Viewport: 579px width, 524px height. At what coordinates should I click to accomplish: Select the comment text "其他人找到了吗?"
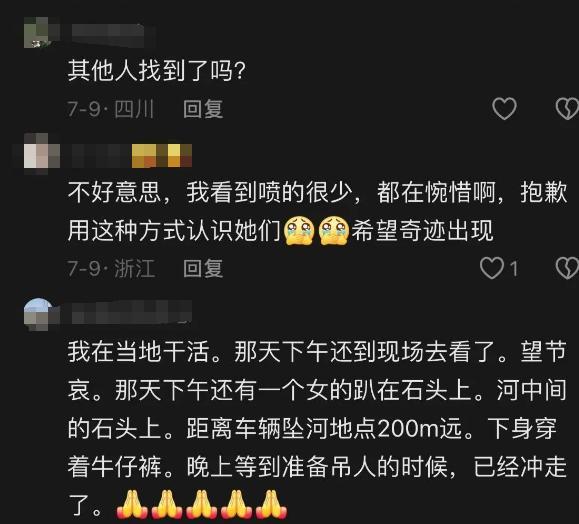click(x=157, y=71)
